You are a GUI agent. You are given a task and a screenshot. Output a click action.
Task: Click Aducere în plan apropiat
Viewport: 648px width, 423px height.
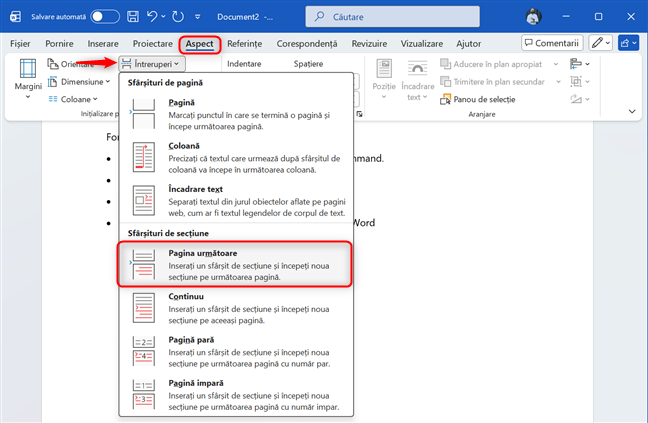(491, 64)
